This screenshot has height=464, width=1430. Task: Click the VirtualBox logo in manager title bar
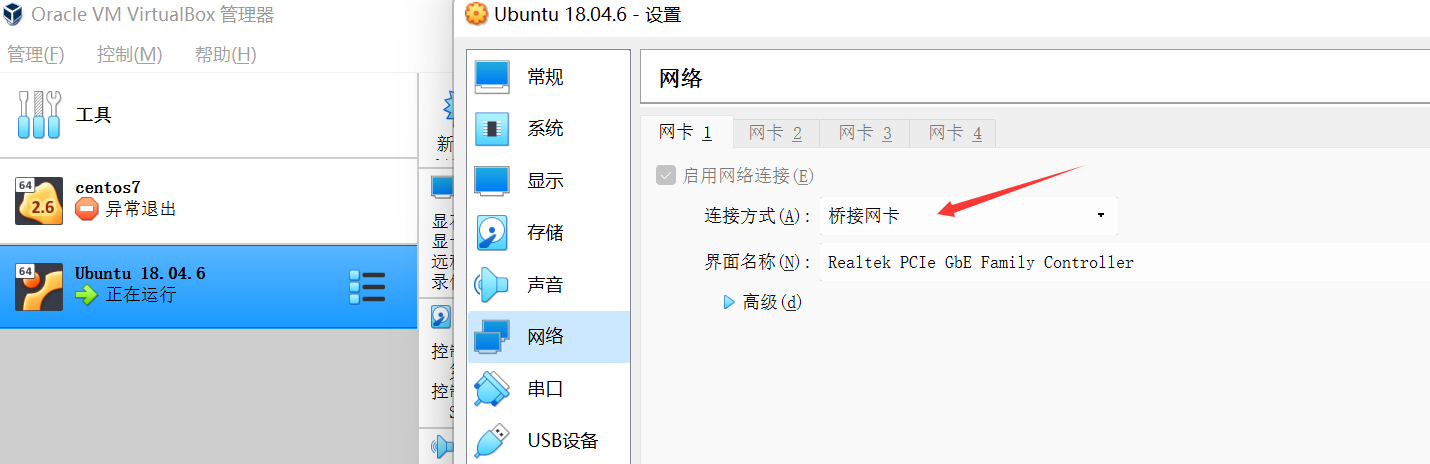coord(13,15)
